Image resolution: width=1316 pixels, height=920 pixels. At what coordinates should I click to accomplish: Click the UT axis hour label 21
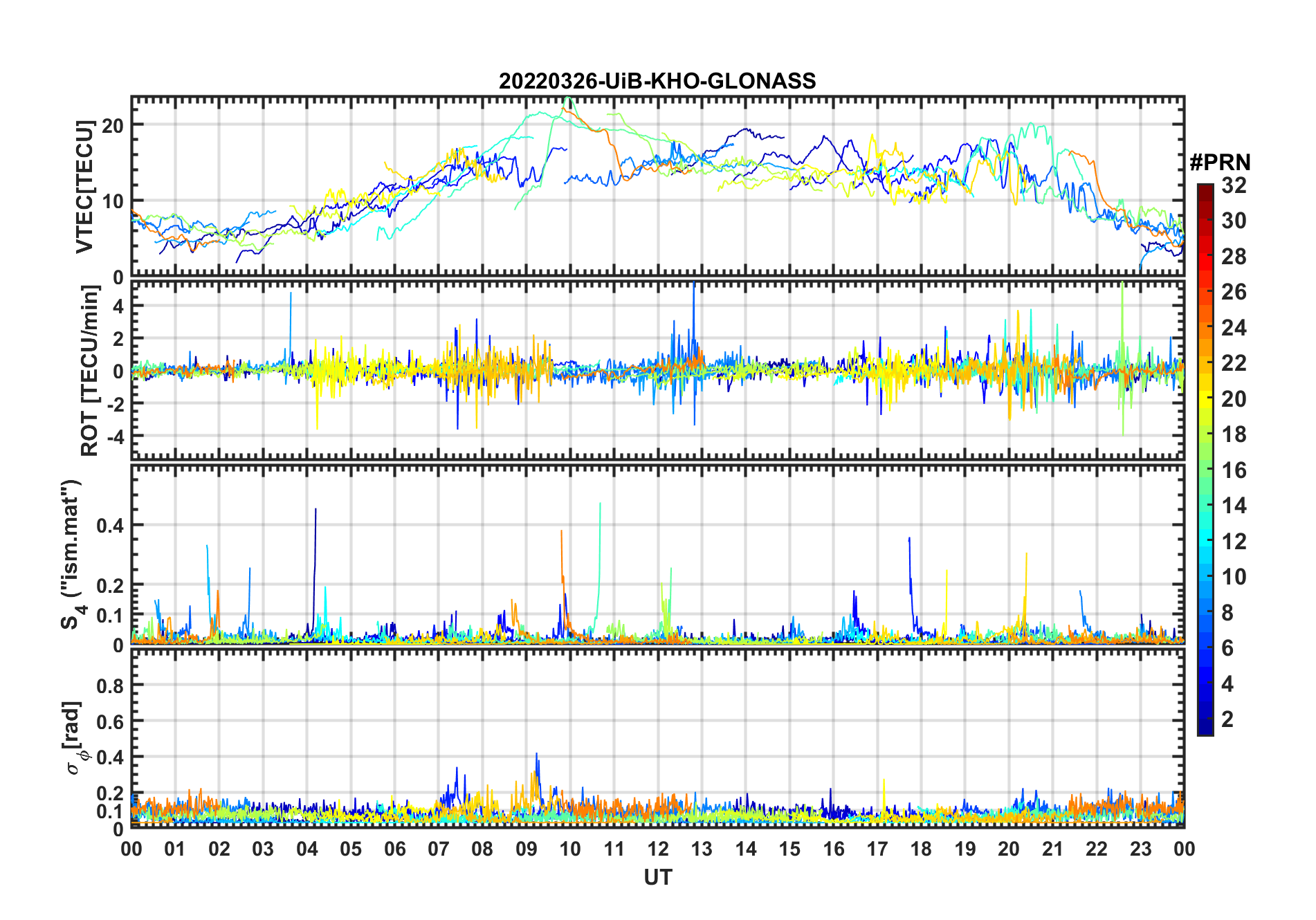[x=1053, y=849]
